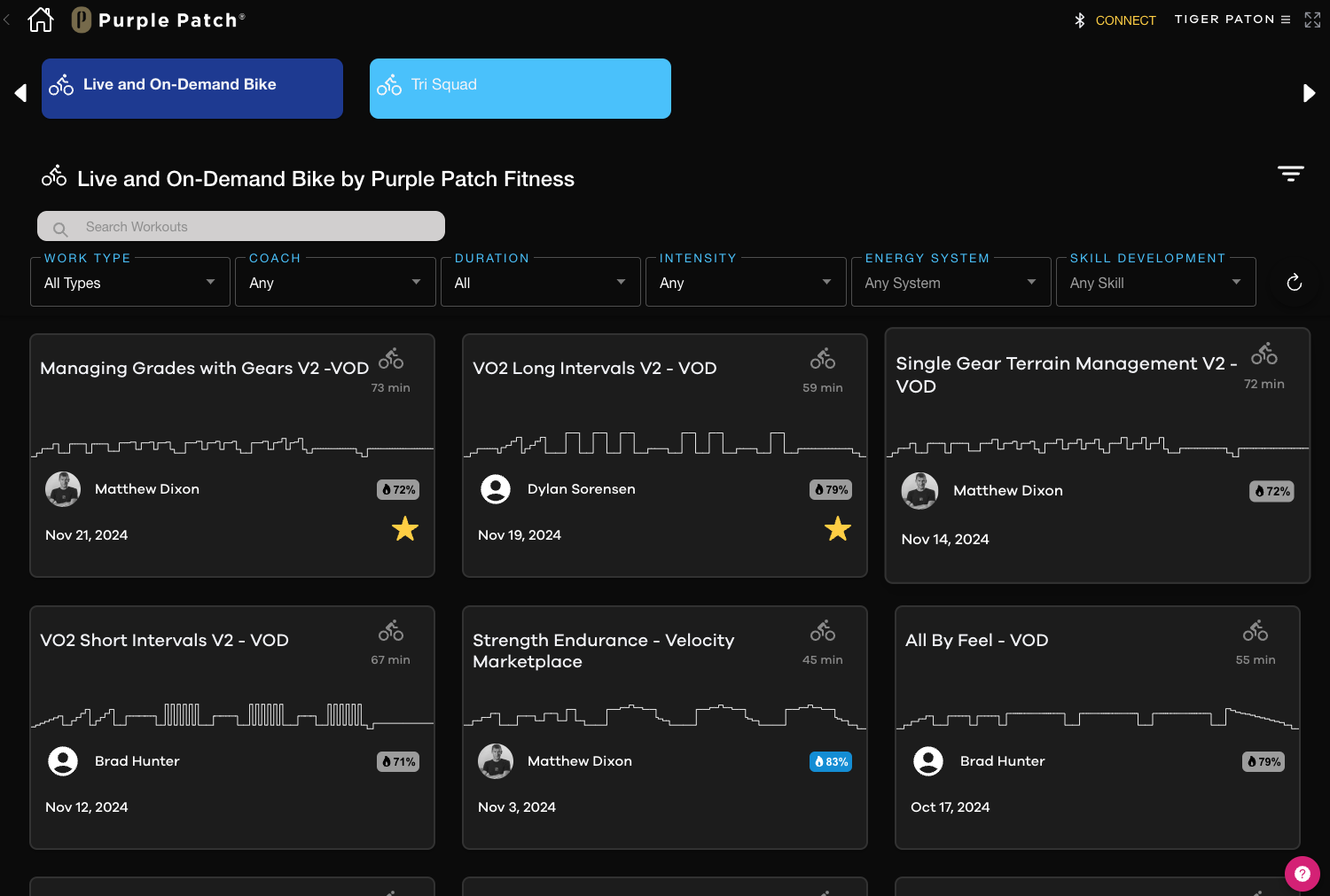Click the 72% intensity badge on Managing Grades
Image resolution: width=1330 pixels, height=896 pixels.
click(398, 489)
